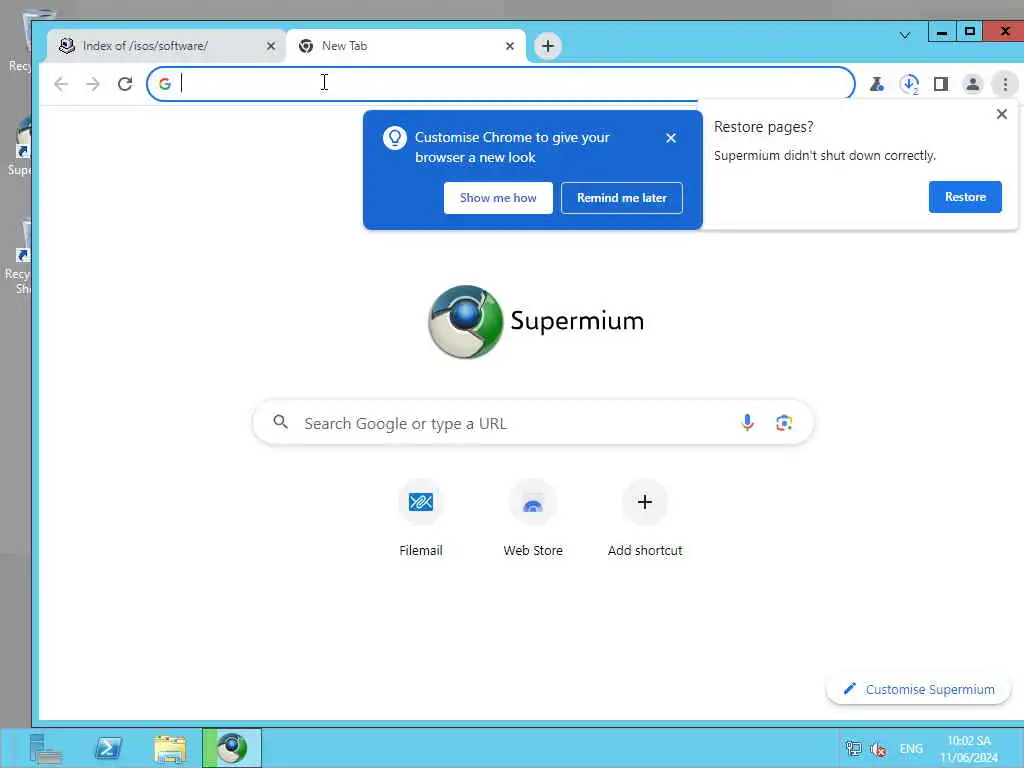
Task: Go back with the back arrow
Action: 61,84
